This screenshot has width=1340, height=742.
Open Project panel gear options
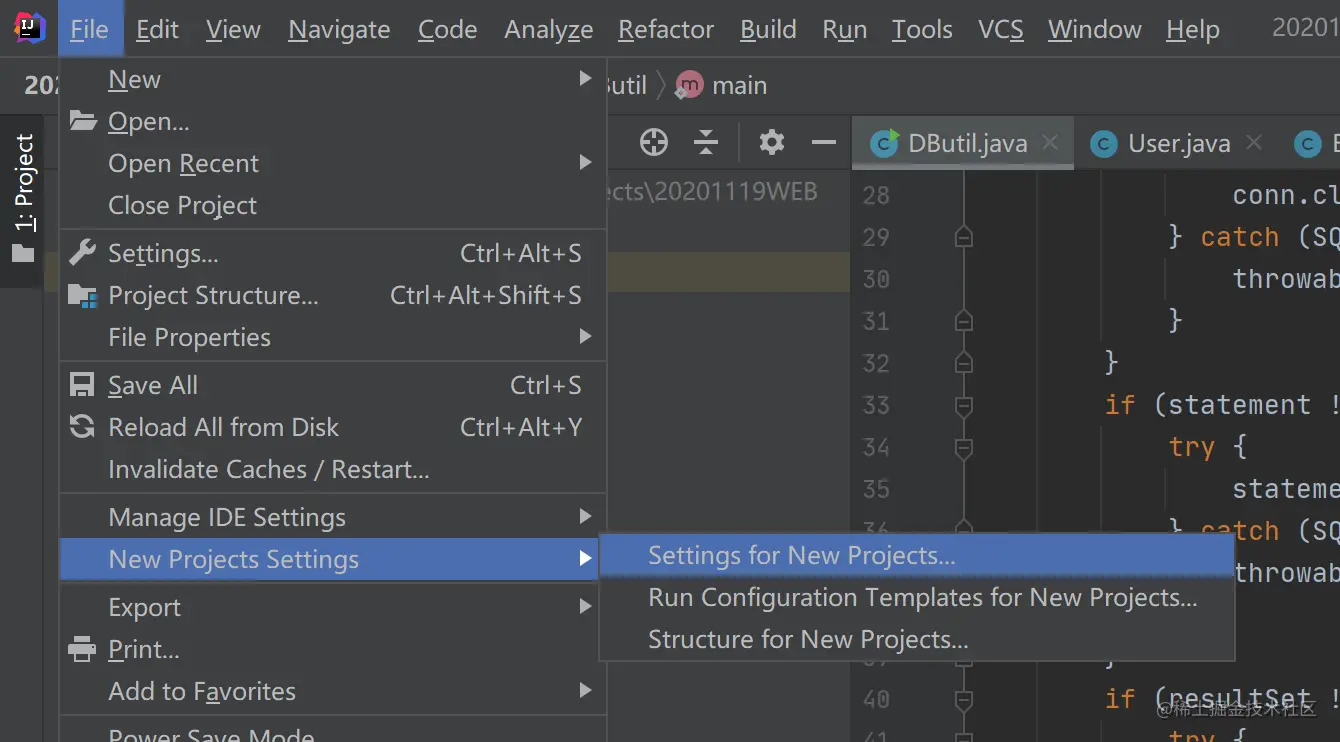771,143
